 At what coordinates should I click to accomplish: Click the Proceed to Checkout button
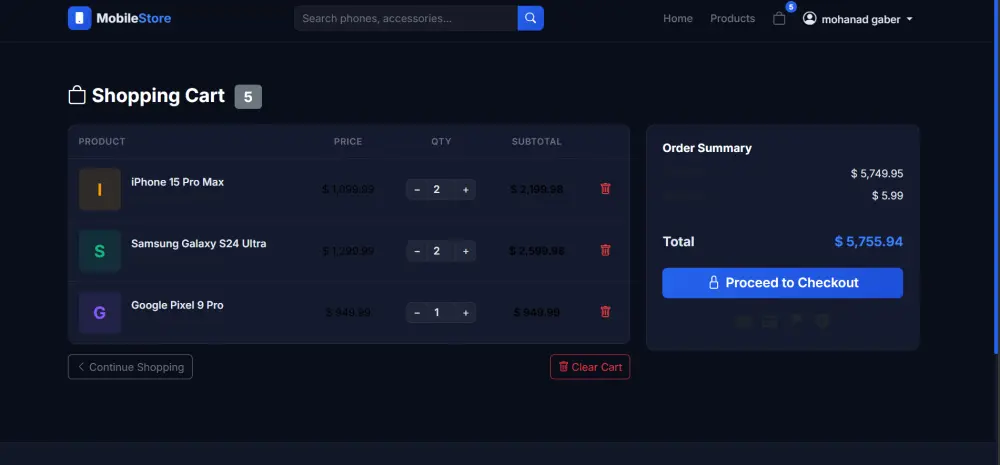tap(783, 283)
